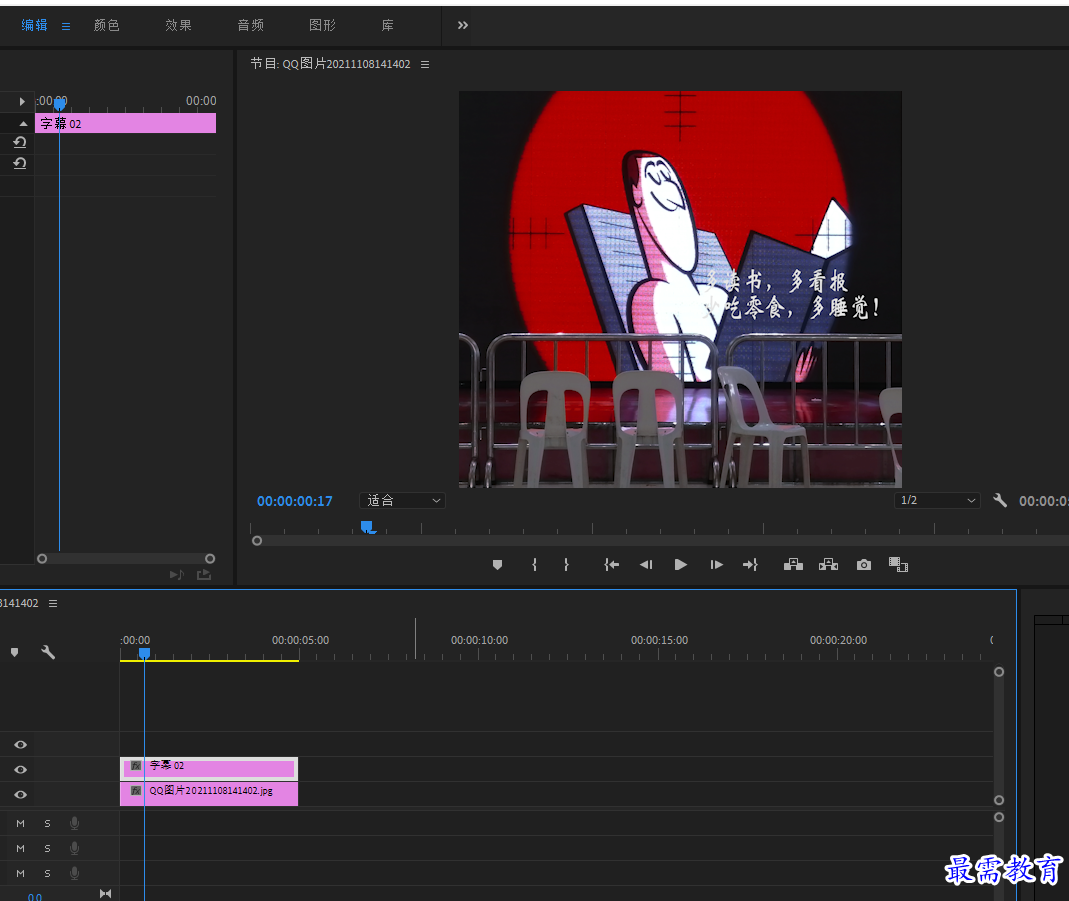The width and height of the screenshot is (1069, 901).
Task: Open program monitor wrench settings
Action: 999,500
